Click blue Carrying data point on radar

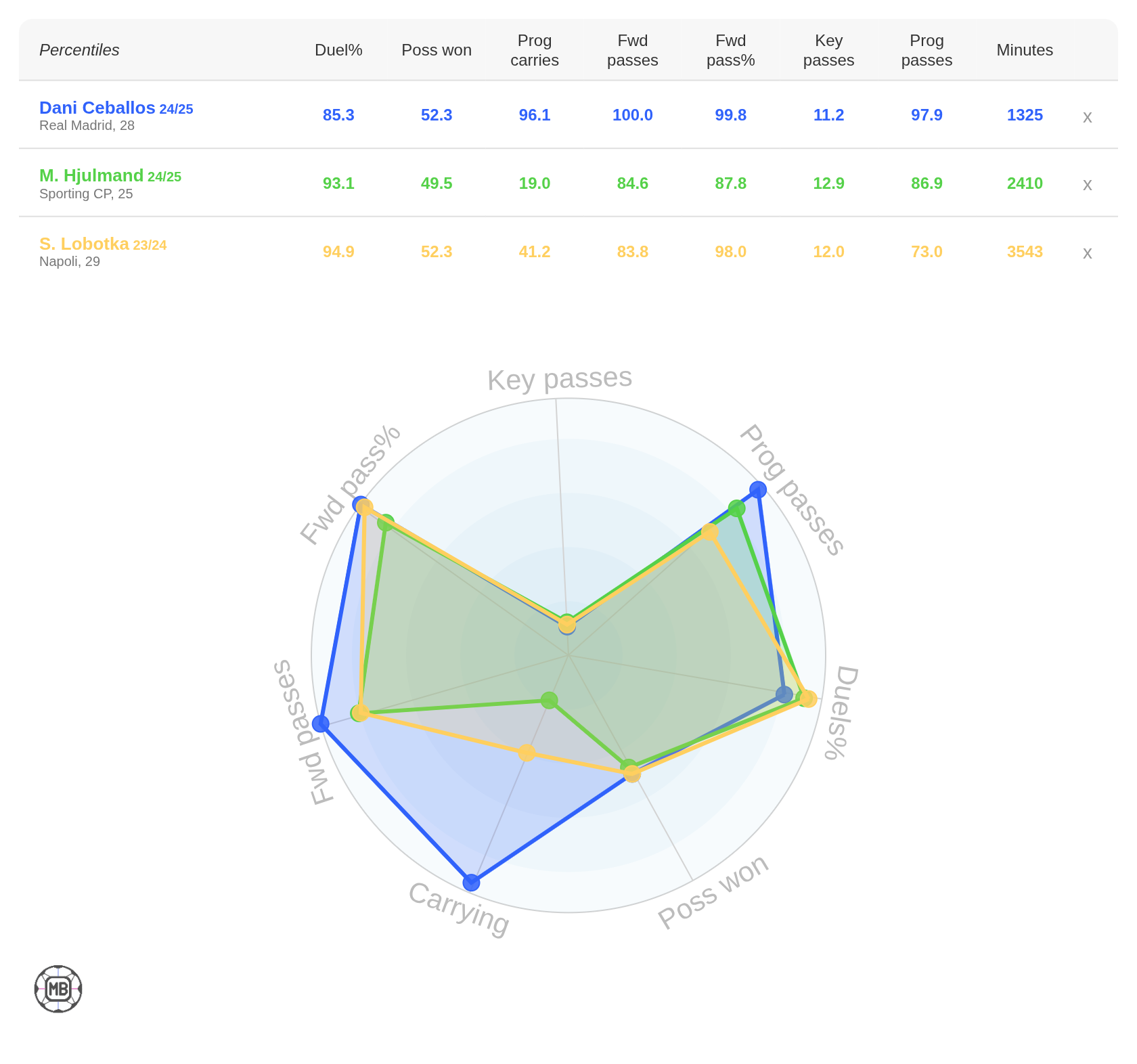pyautogui.click(x=471, y=882)
